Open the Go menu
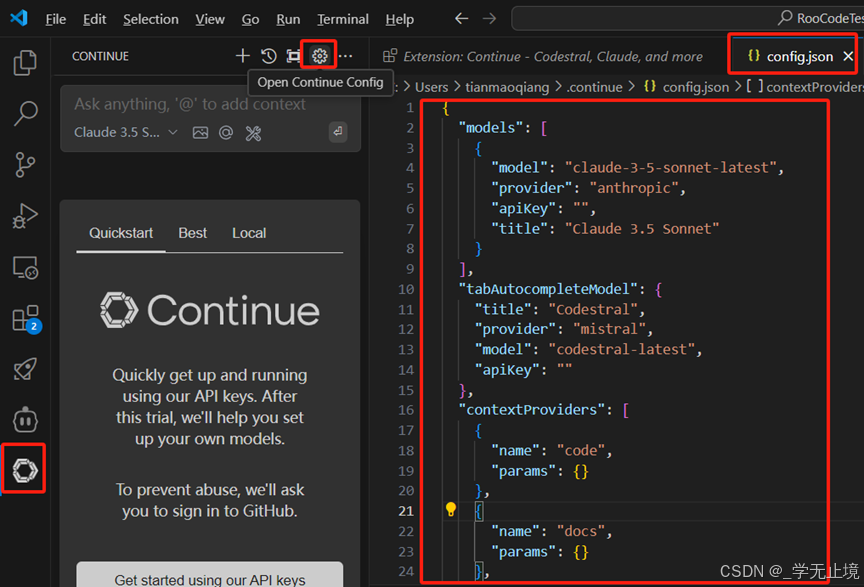Image resolution: width=864 pixels, height=587 pixels. tap(250, 19)
